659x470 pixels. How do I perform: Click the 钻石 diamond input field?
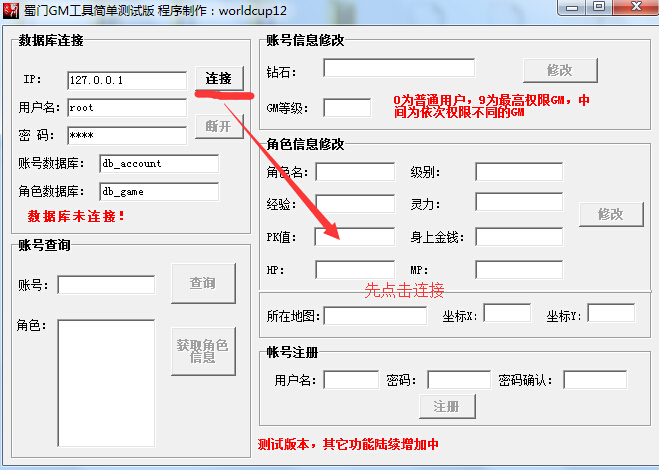[x=398, y=69]
